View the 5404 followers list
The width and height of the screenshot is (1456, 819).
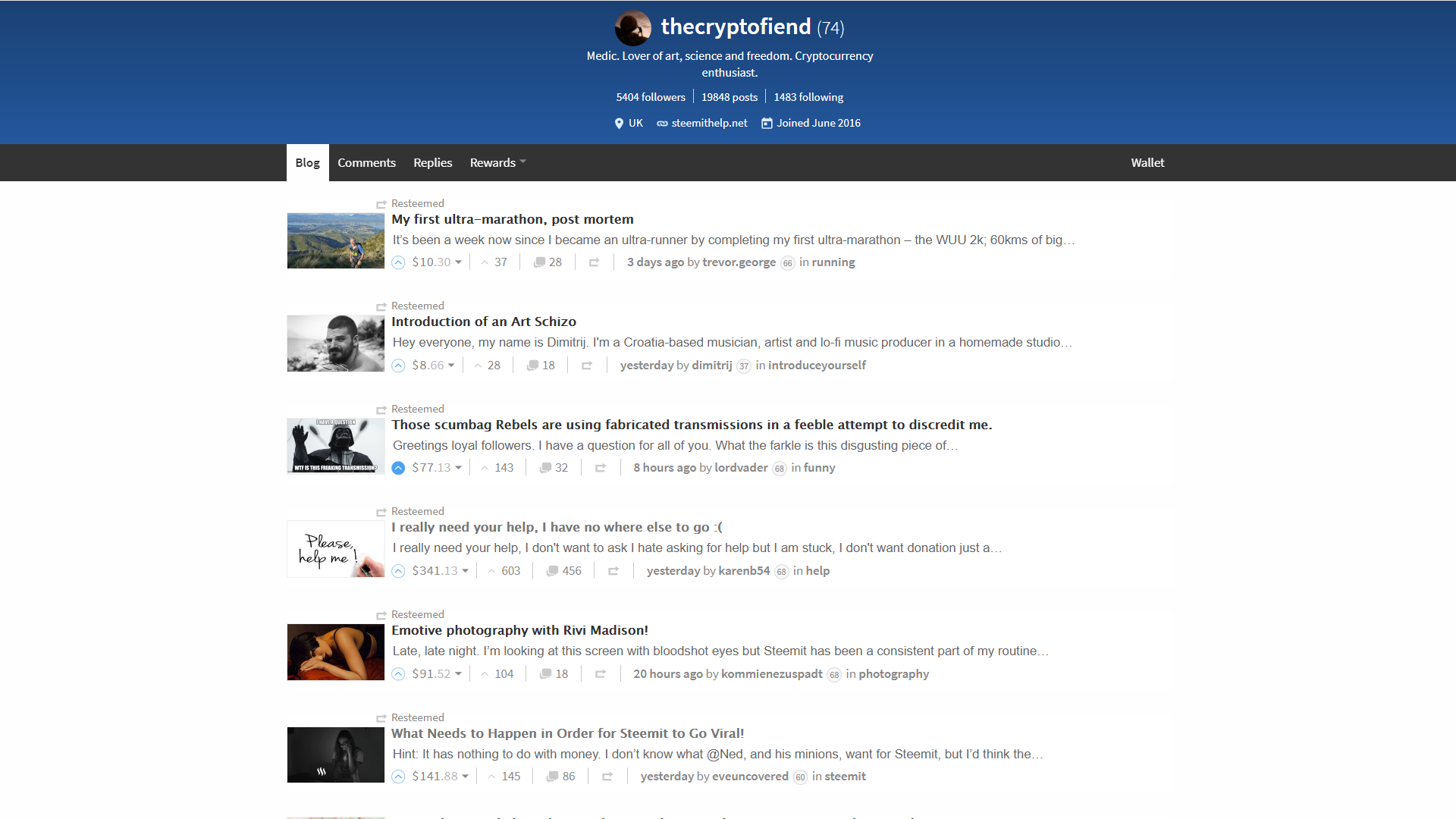651,97
